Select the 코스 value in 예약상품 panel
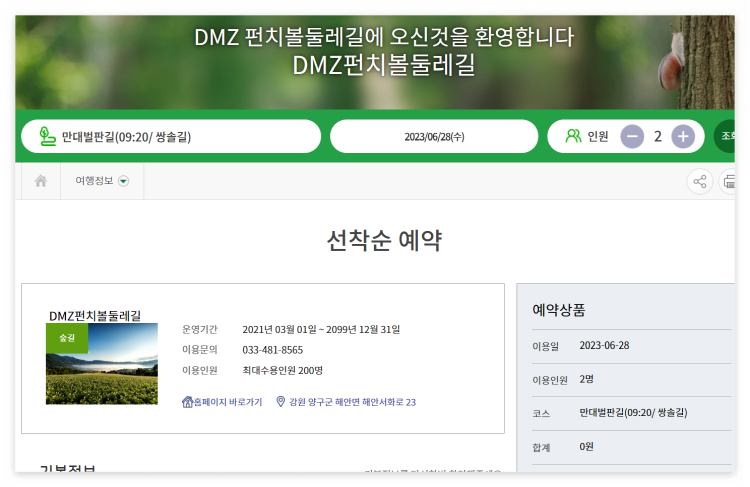 [633, 413]
